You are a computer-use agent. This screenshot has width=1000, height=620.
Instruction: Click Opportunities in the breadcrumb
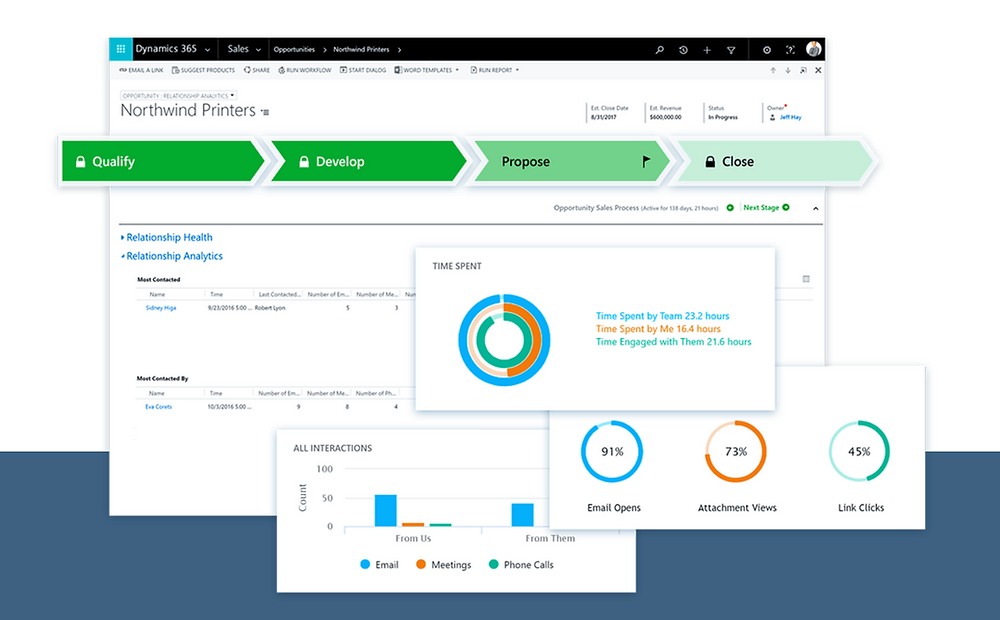294,50
